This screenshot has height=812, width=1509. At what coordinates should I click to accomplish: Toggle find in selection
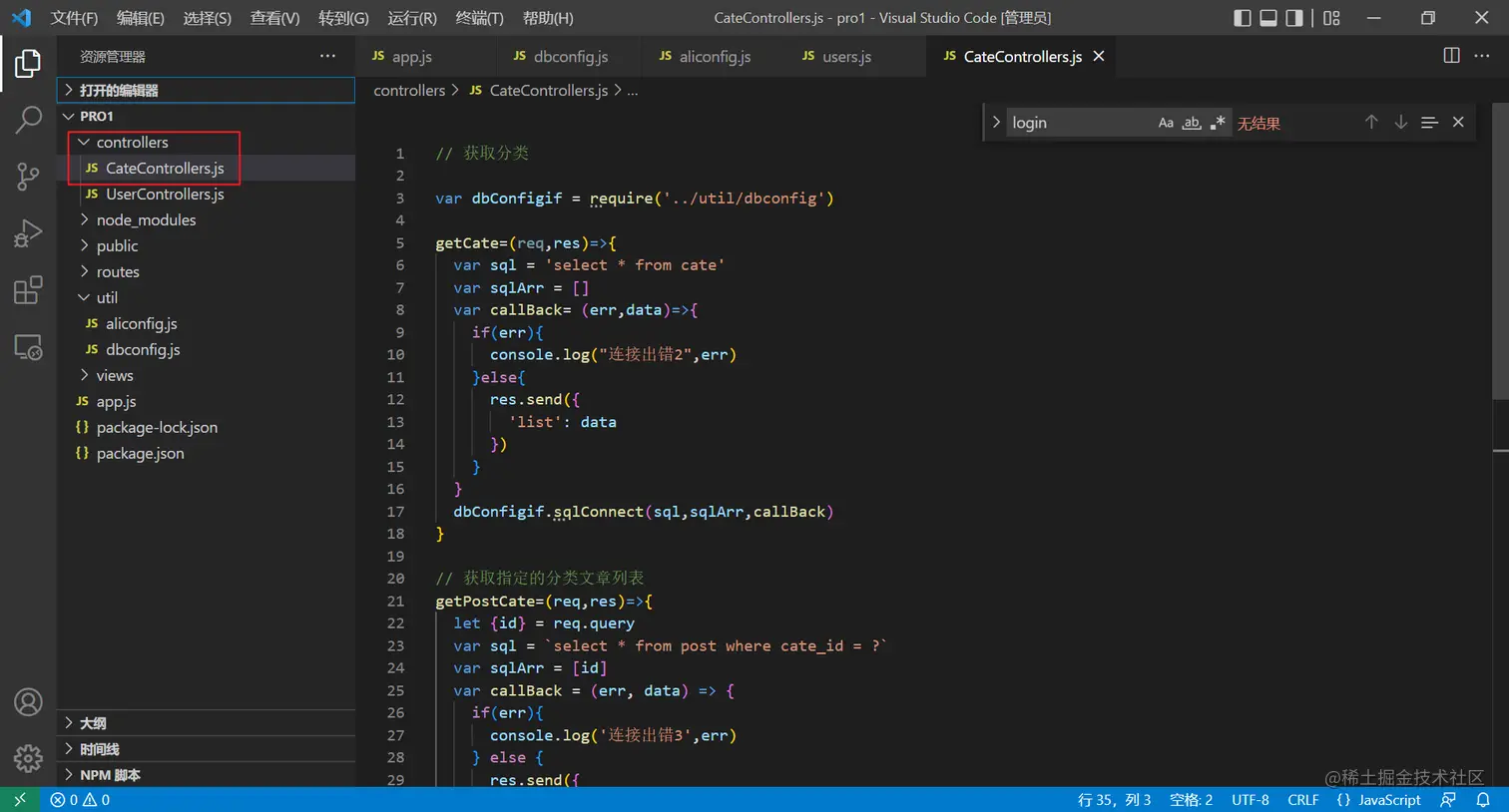pyautogui.click(x=1429, y=122)
